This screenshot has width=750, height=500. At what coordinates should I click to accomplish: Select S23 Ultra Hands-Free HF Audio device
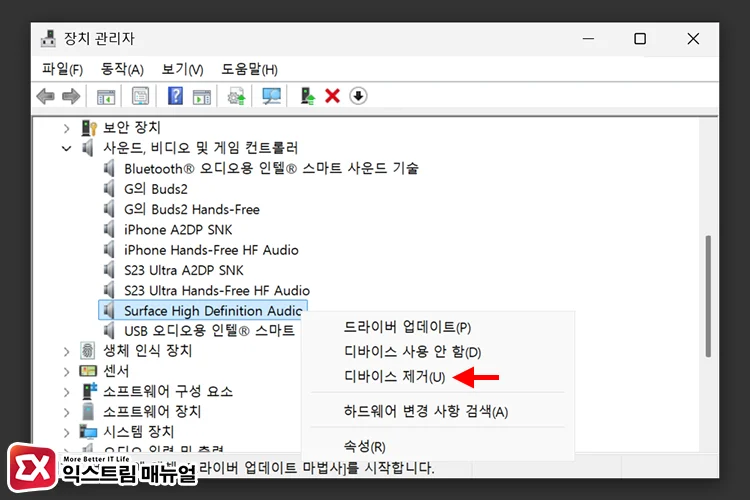pyautogui.click(x=217, y=290)
